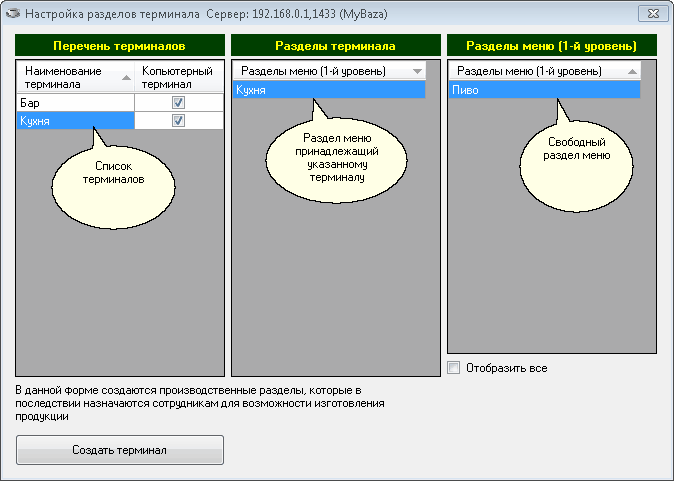Enable the 'Отобразить все' checkbox
This screenshot has width=674, height=481.
pyautogui.click(x=454, y=368)
